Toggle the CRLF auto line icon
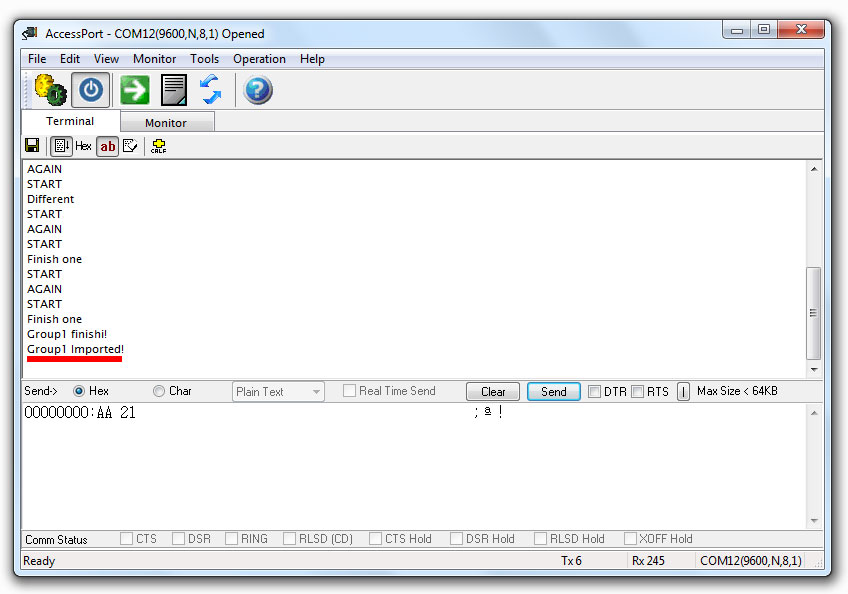Viewport: 848px width, 594px height. (x=158, y=146)
